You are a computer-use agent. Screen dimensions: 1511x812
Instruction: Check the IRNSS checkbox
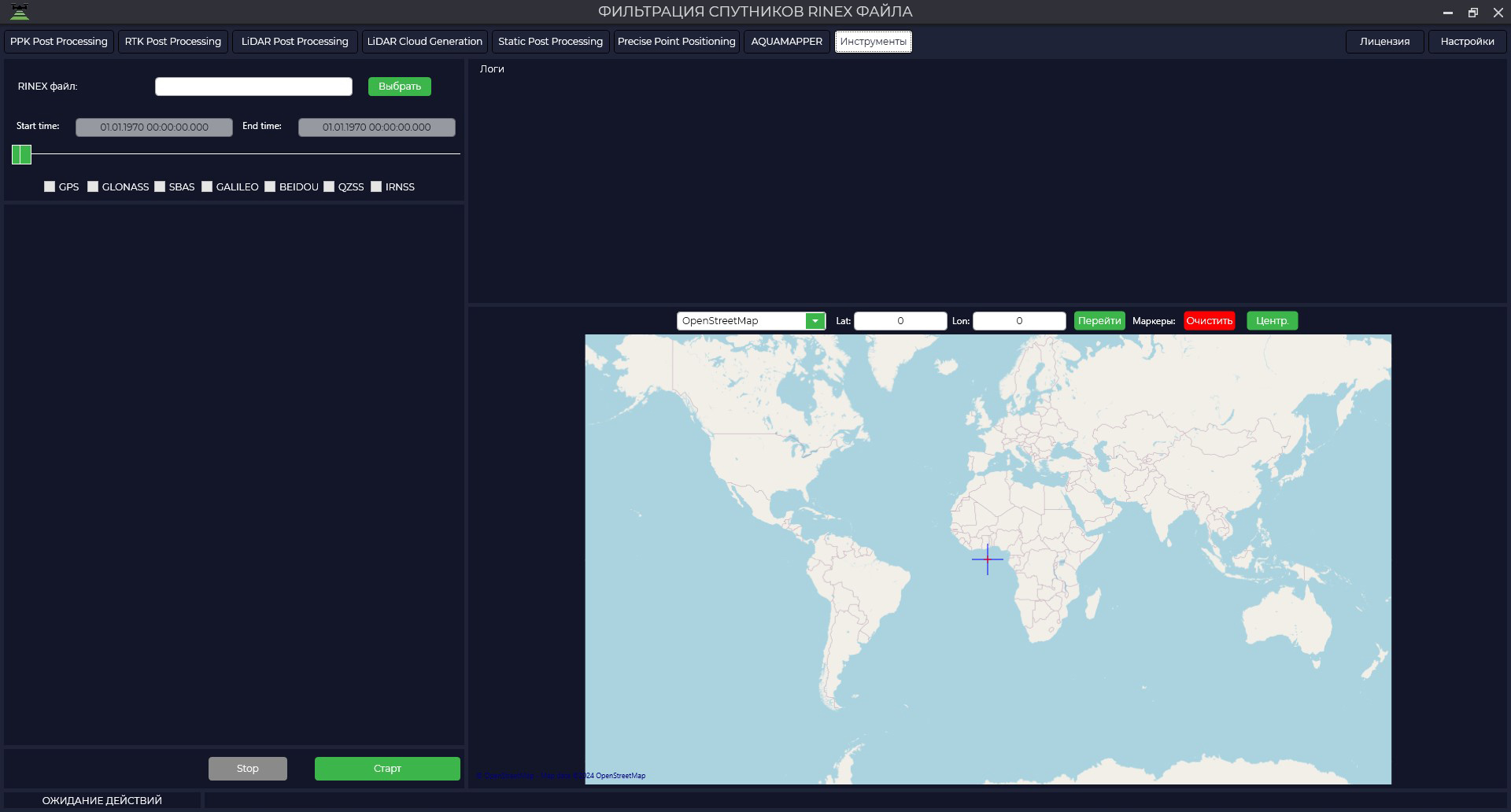[x=376, y=186]
